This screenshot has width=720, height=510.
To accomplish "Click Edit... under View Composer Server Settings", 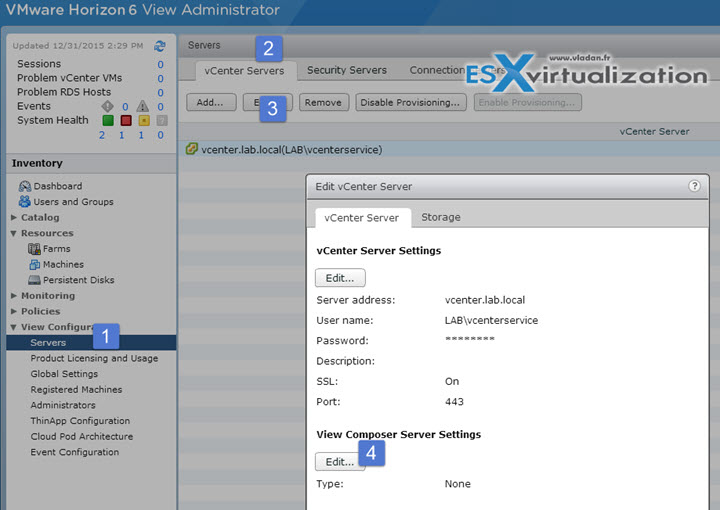I will click(340, 461).
